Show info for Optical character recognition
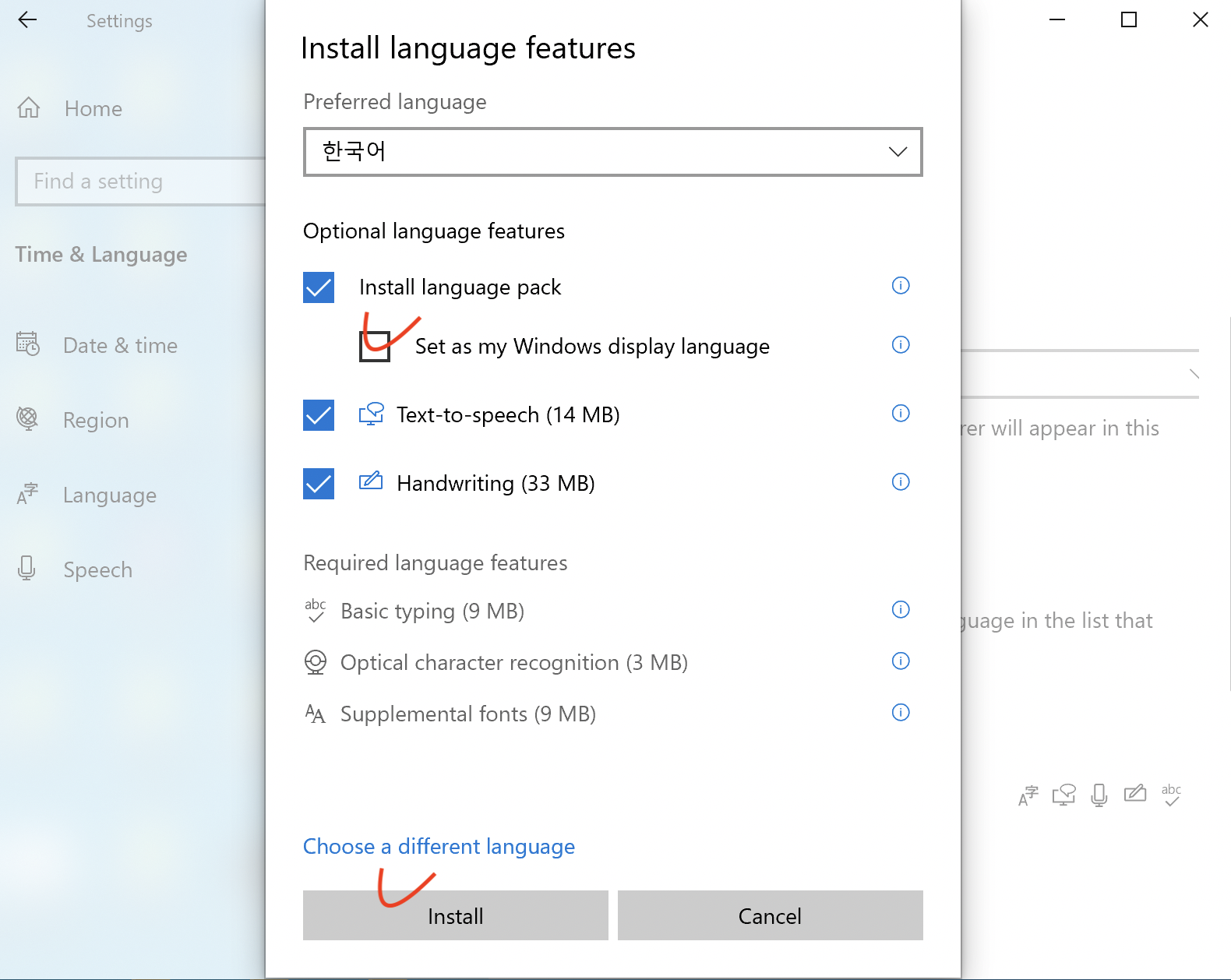The image size is (1231, 980). pos(901,661)
